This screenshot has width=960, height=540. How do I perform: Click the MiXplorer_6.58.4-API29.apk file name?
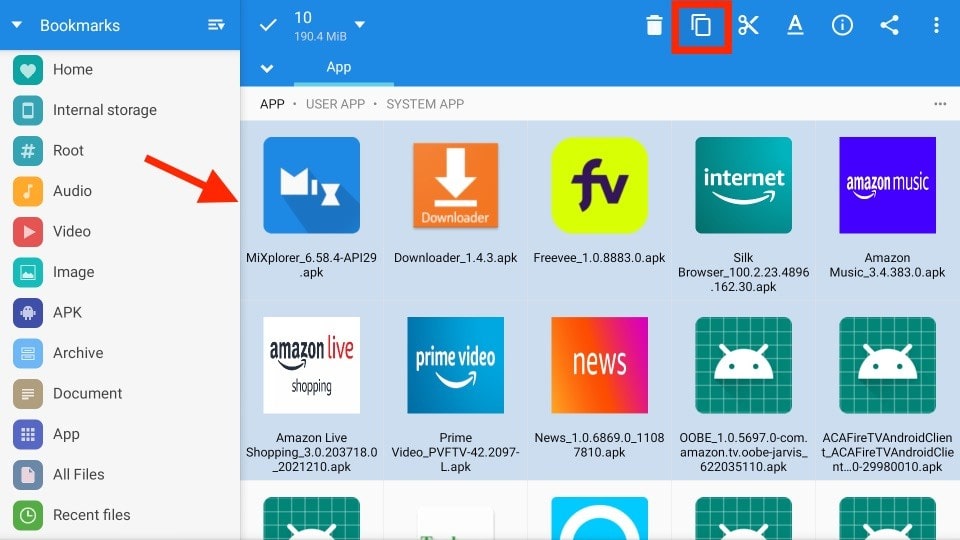point(312,265)
